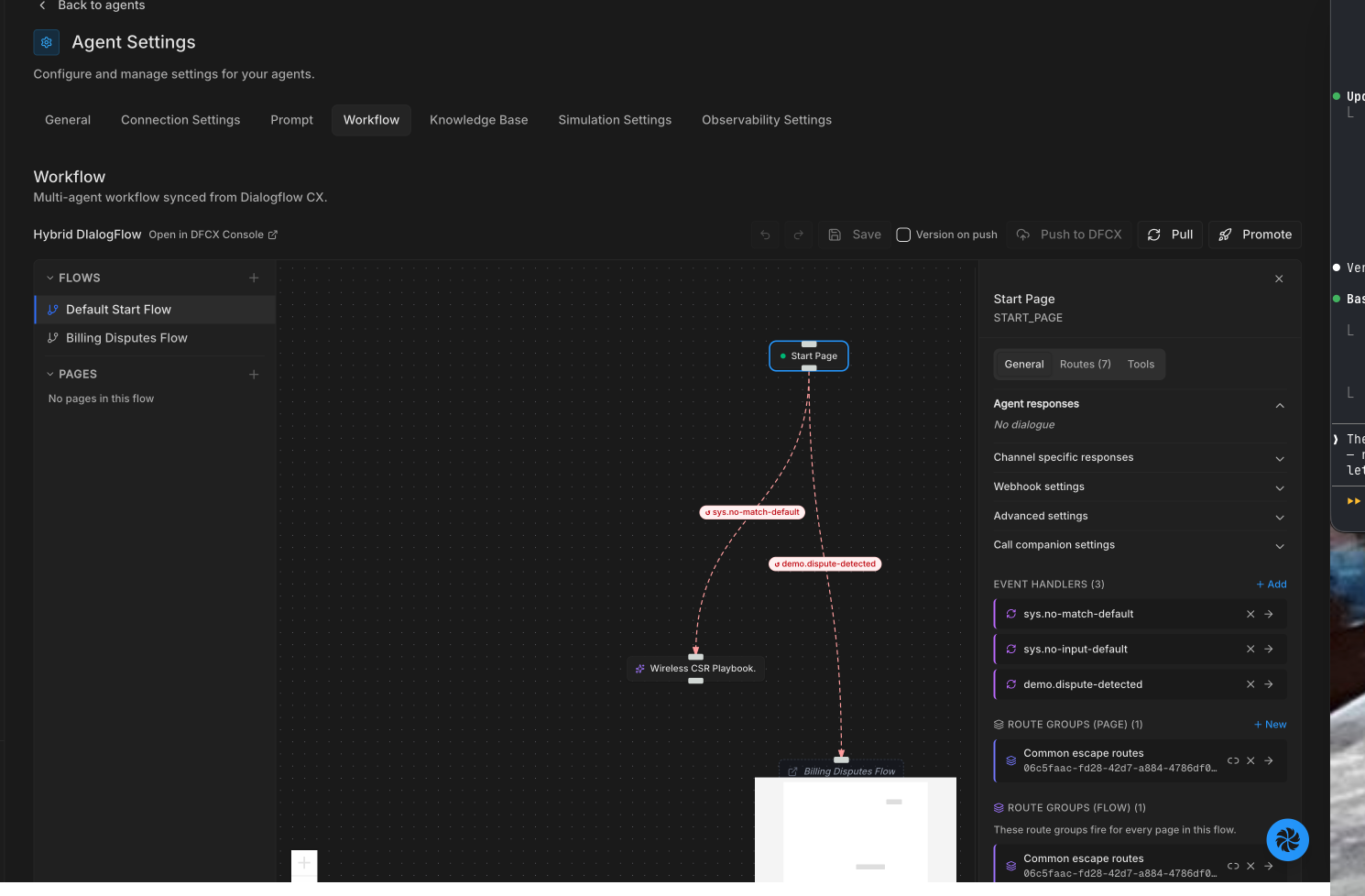Click demo.dispute-detected handler row

point(1141,684)
